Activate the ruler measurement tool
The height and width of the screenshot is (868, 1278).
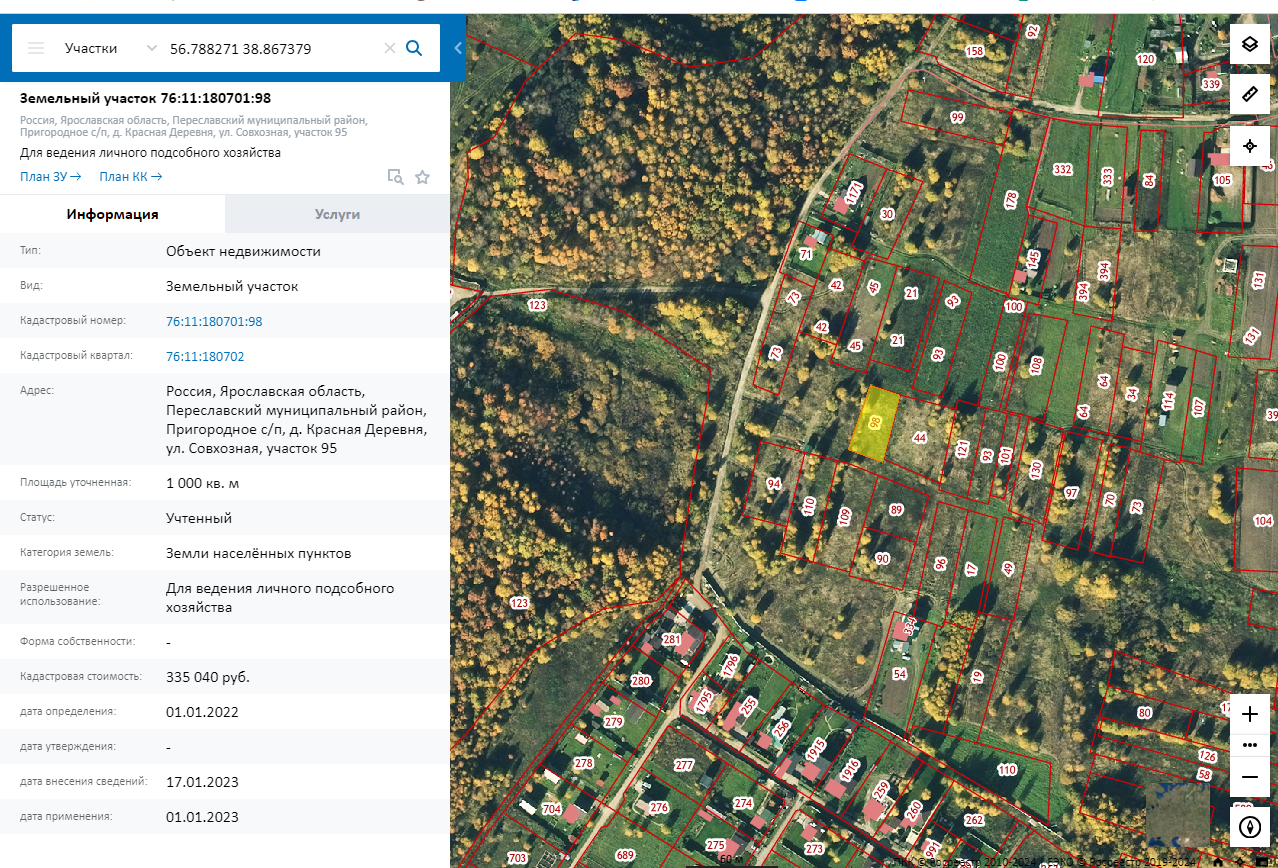tap(1249, 95)
